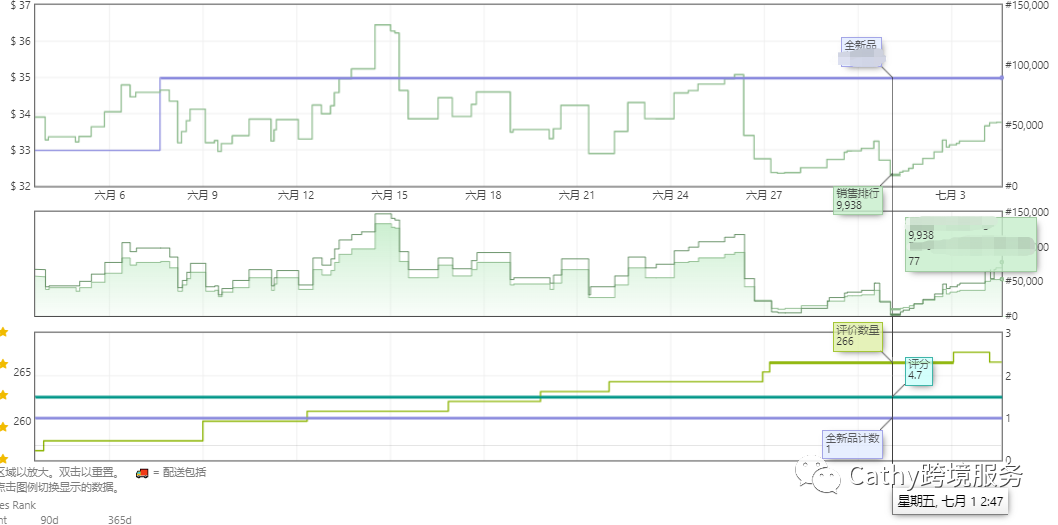Click the 六月 24 date label
1058x525 pixels.
[x=671, y=196]
